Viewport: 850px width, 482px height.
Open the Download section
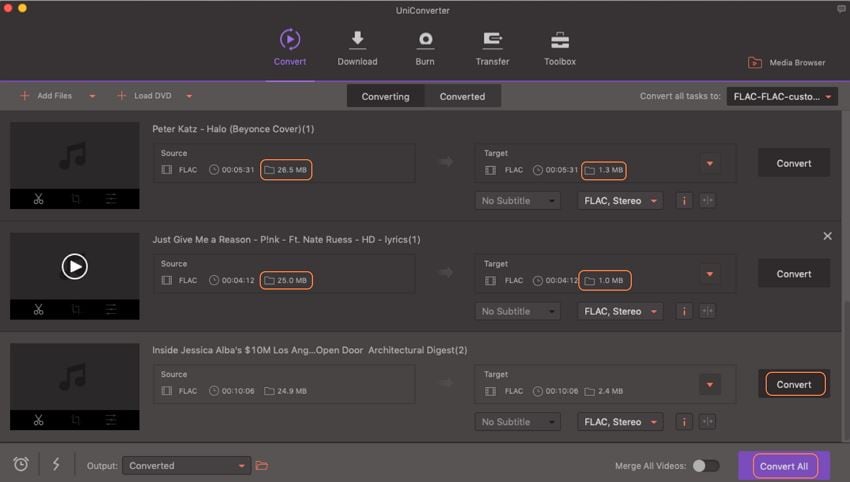point(357,48)
